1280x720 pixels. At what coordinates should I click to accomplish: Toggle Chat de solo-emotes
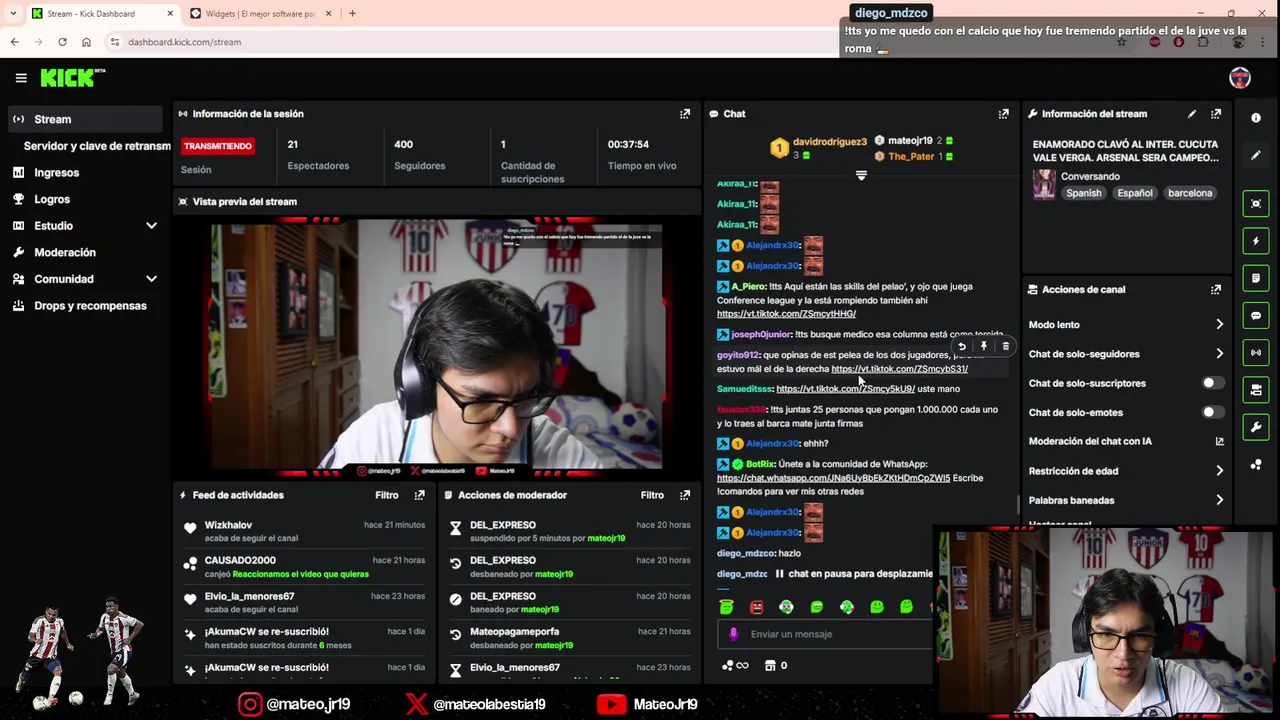(1211, 412)
